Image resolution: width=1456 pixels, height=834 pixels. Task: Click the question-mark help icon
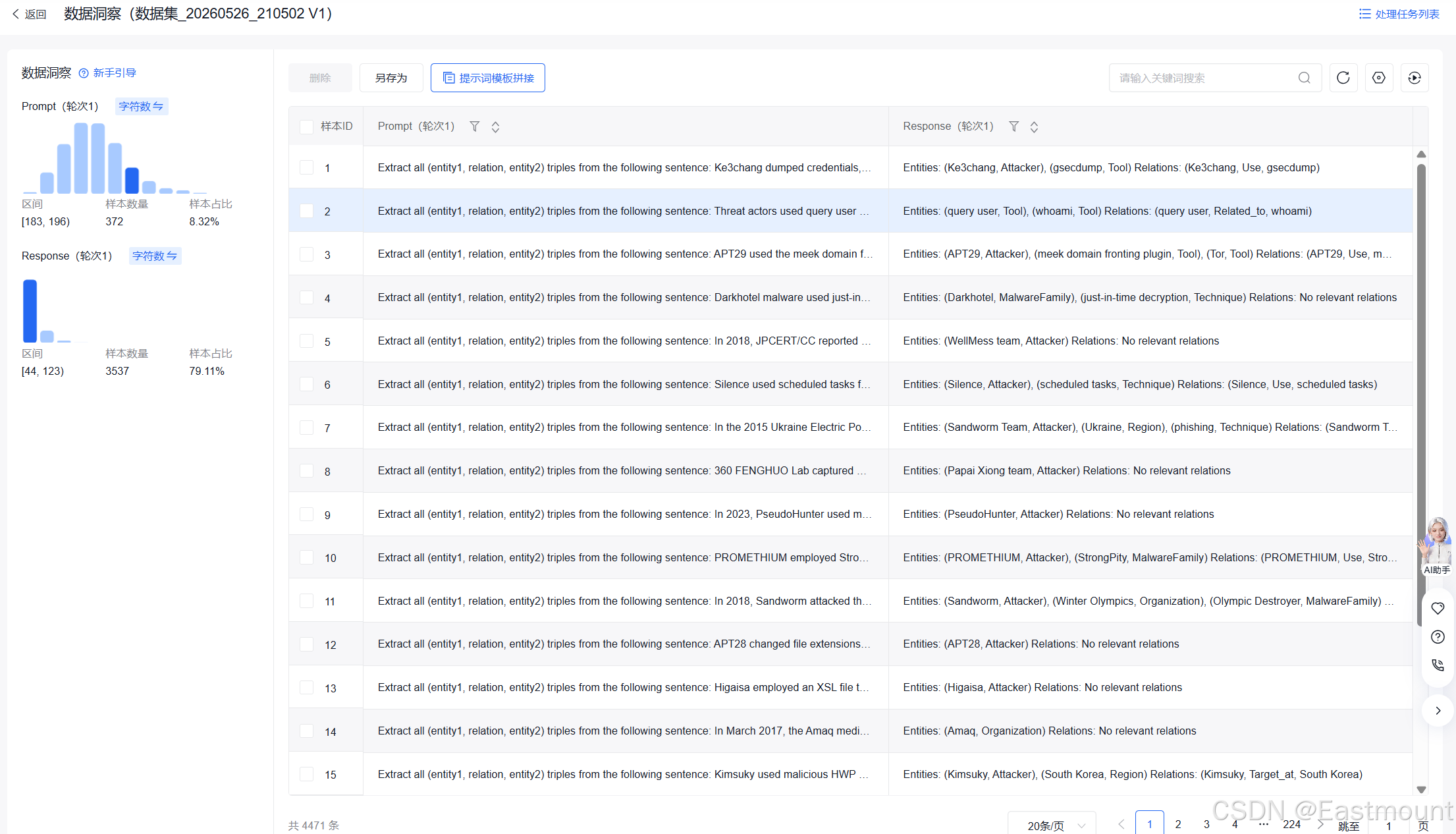click(x=1438, y=637)
